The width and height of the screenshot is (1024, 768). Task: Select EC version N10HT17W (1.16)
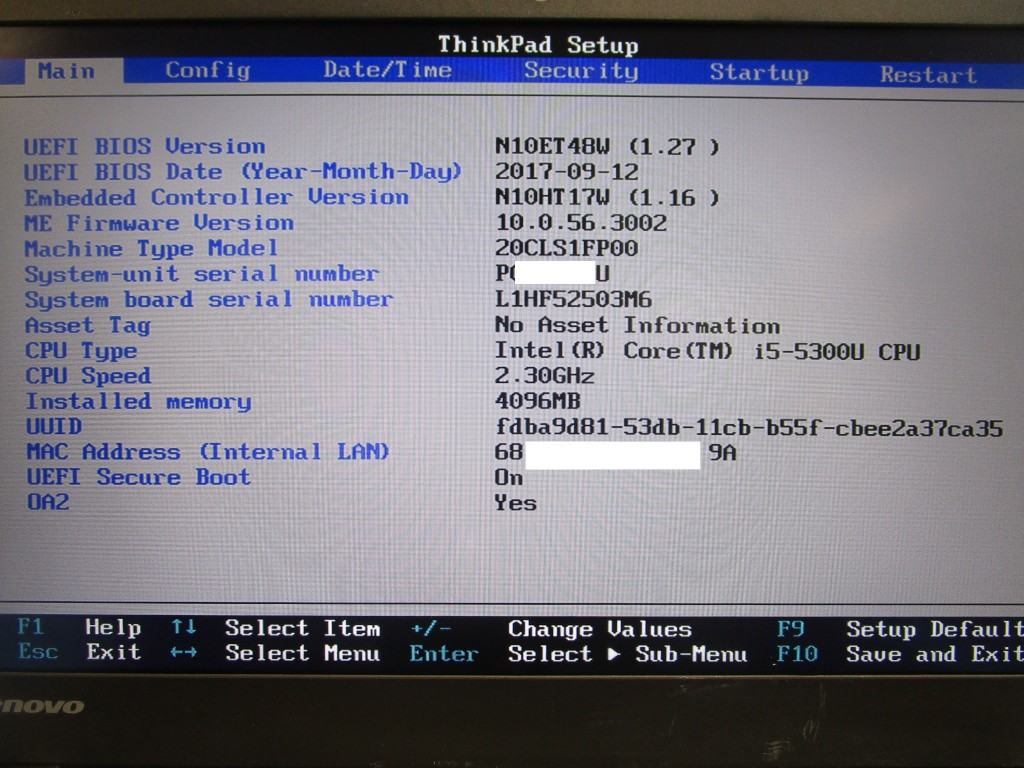coord(607,197)
